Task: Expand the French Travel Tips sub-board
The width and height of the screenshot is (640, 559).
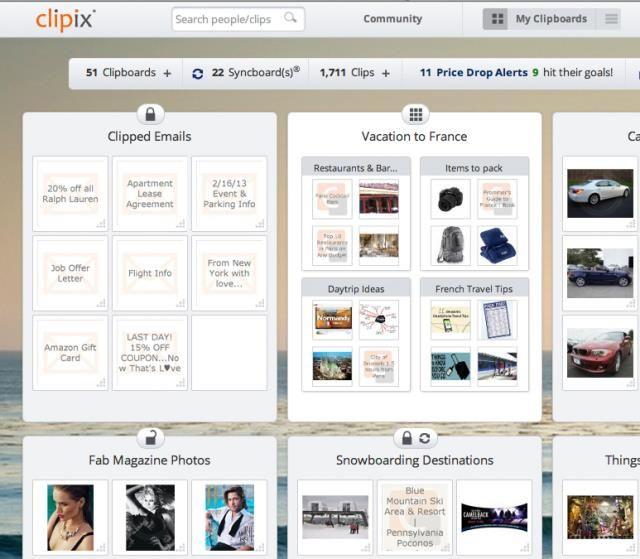Action: pyautogui.click(x=474, y=289)
